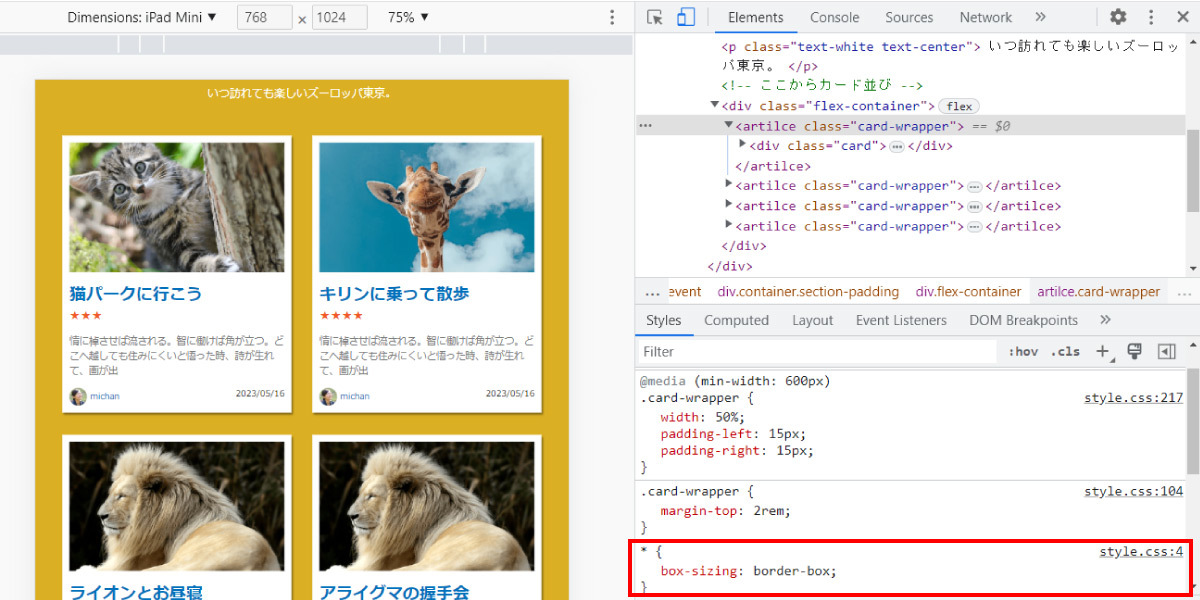This screenshot has height=600, width=1200.
Task: Open the Styles tab
Action: (663, 320)
